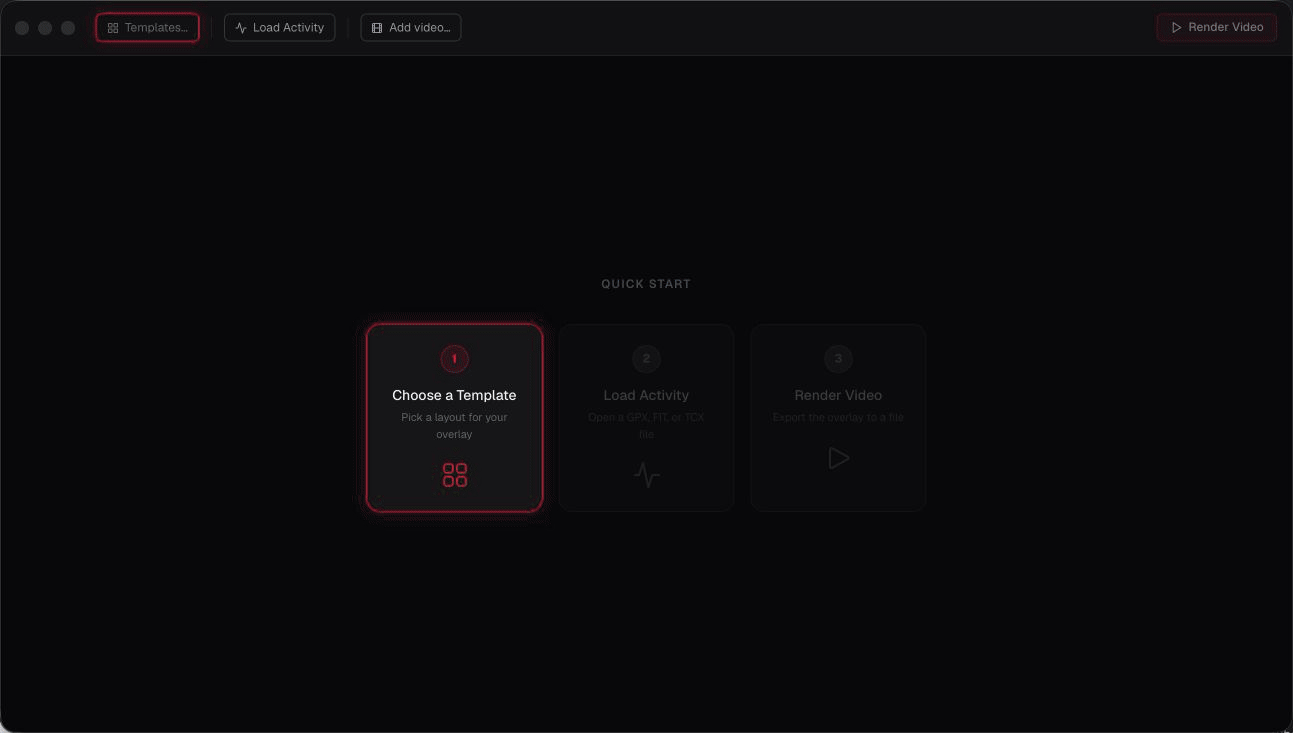Click the film strip icon on Add video…
The width and height of the screenshot is (1293, 733).
point(377,28)
